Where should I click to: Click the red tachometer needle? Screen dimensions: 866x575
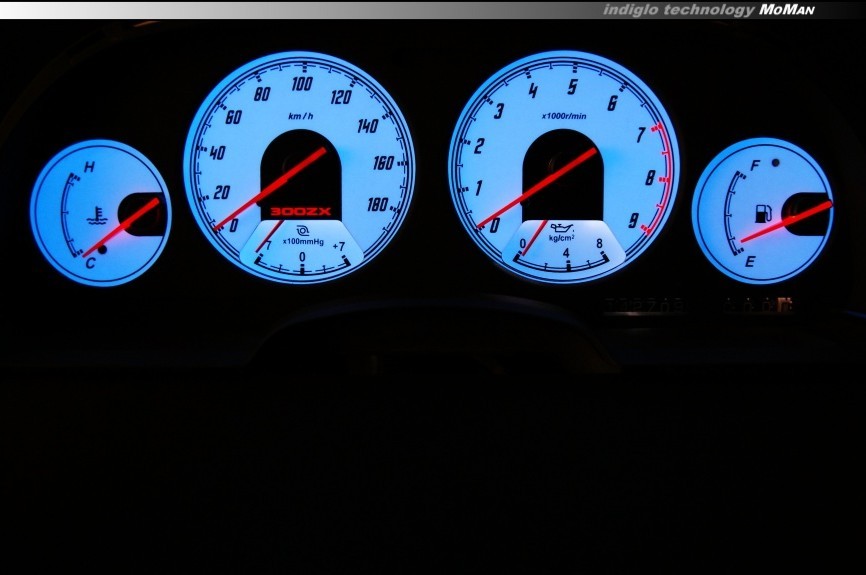click(x=537, y=188)
